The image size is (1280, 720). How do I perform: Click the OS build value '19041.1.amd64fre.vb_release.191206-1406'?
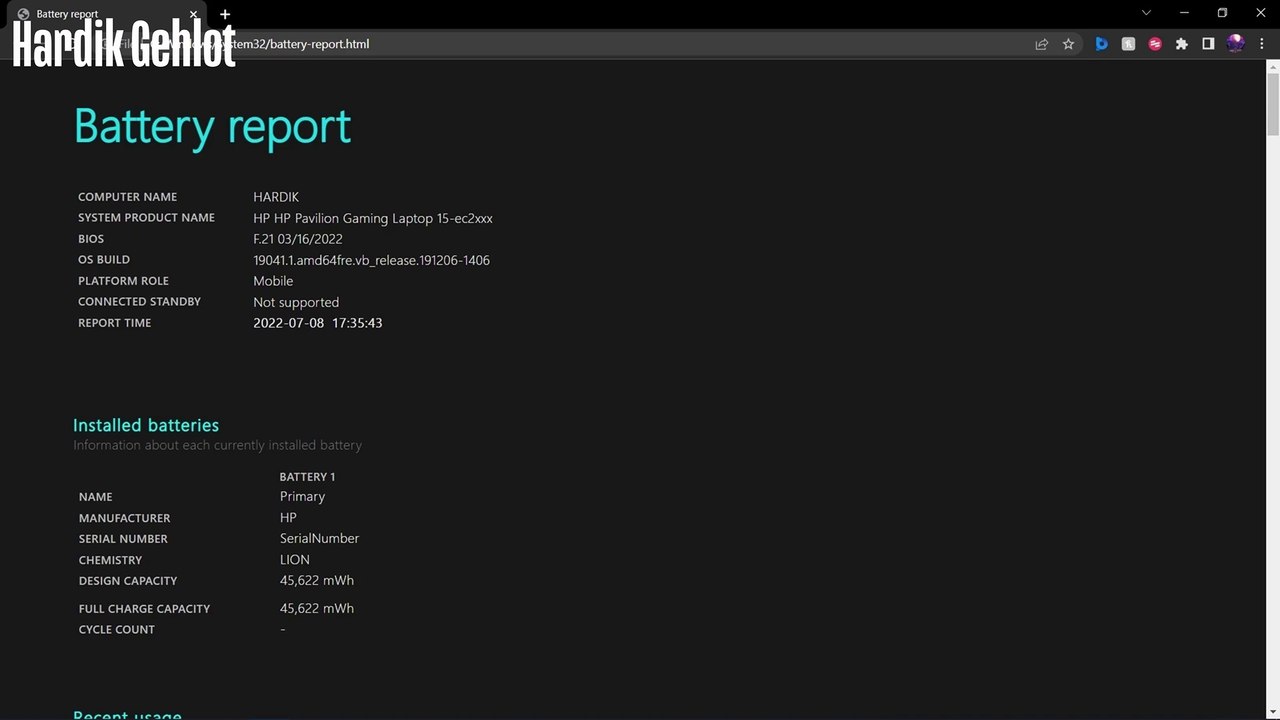click(x=371, y=260)
